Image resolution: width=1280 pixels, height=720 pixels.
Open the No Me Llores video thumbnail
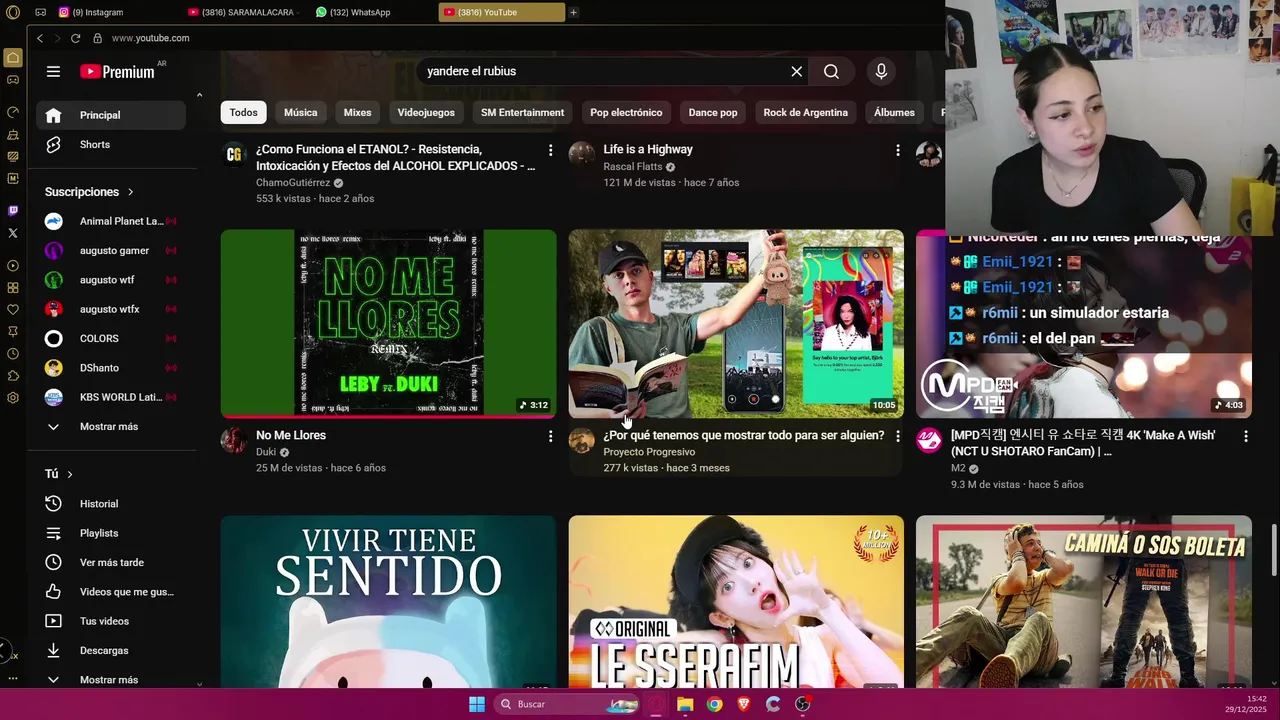click(x=388, y=323)
